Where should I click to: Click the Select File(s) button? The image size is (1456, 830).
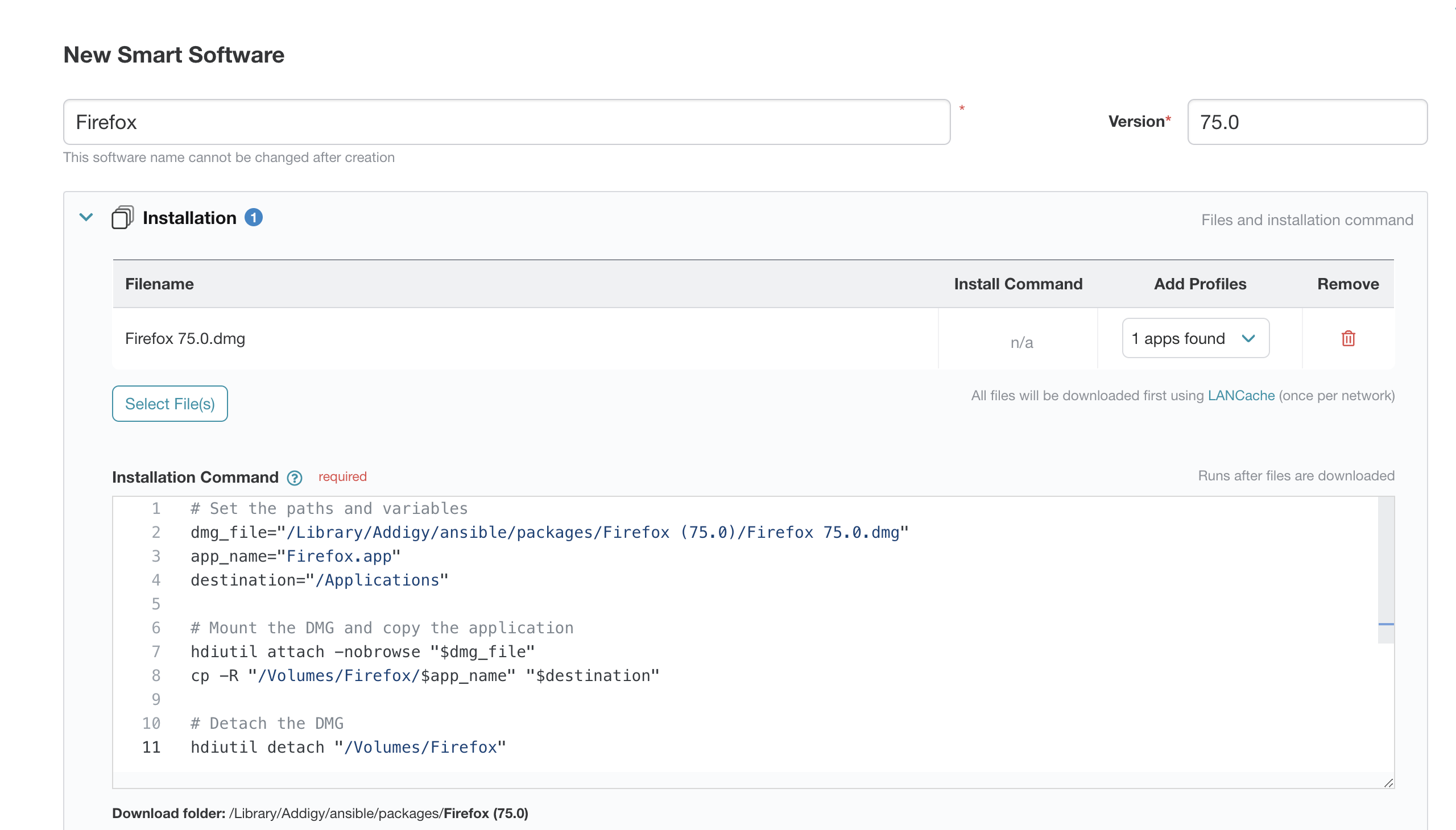tap(170, 404)
